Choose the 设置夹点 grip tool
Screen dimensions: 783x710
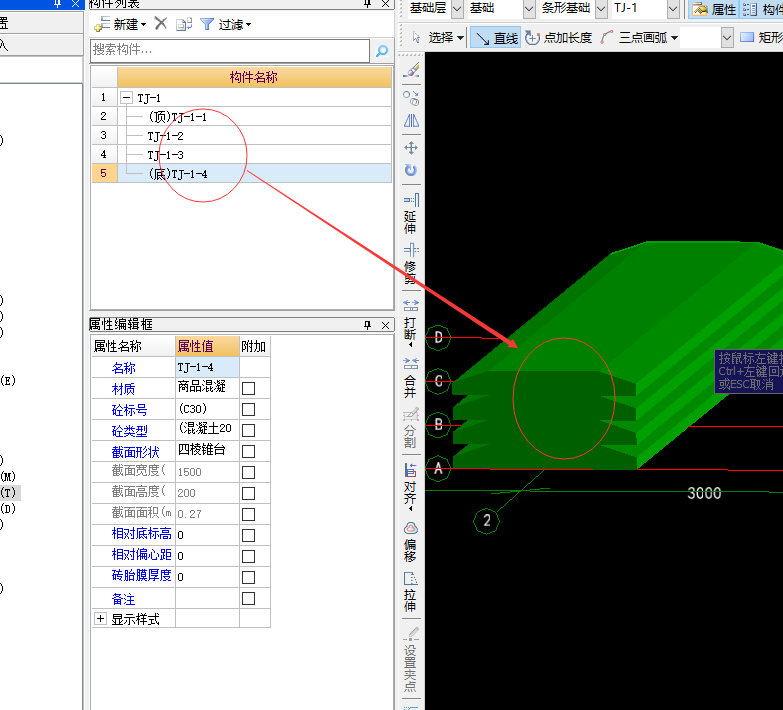pyautogui.click(x=411, y=660)
